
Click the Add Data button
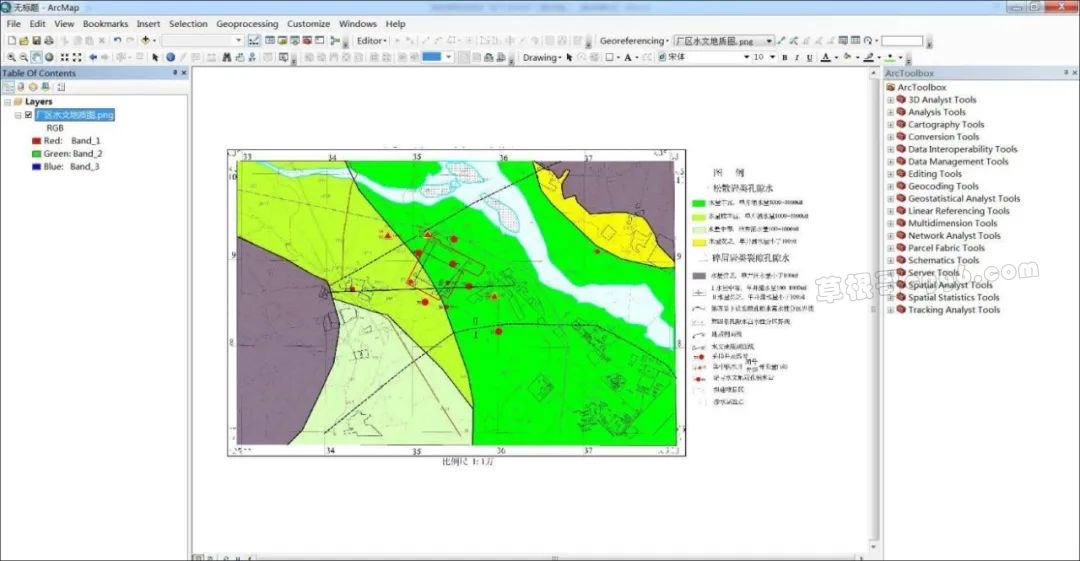tap(146, 41)
